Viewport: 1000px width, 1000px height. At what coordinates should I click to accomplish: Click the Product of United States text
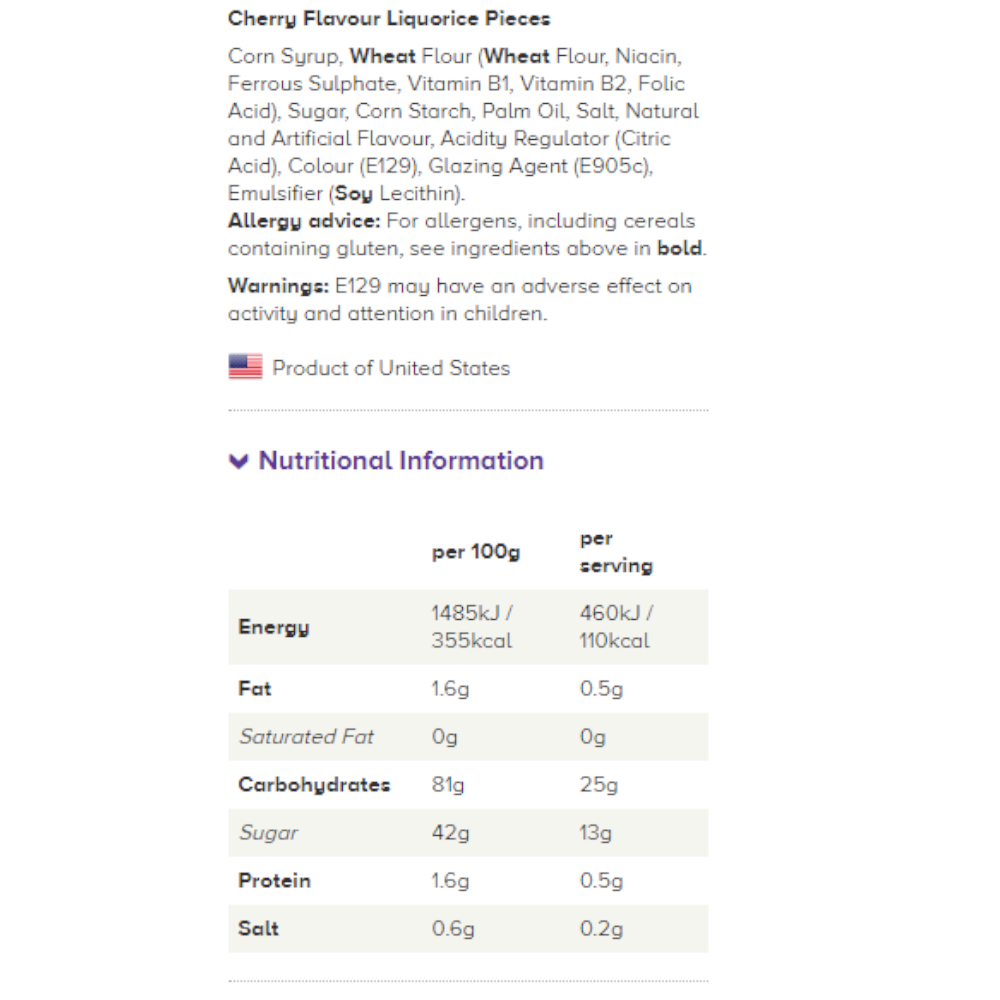pyautogui.click(x=391, y=368)
